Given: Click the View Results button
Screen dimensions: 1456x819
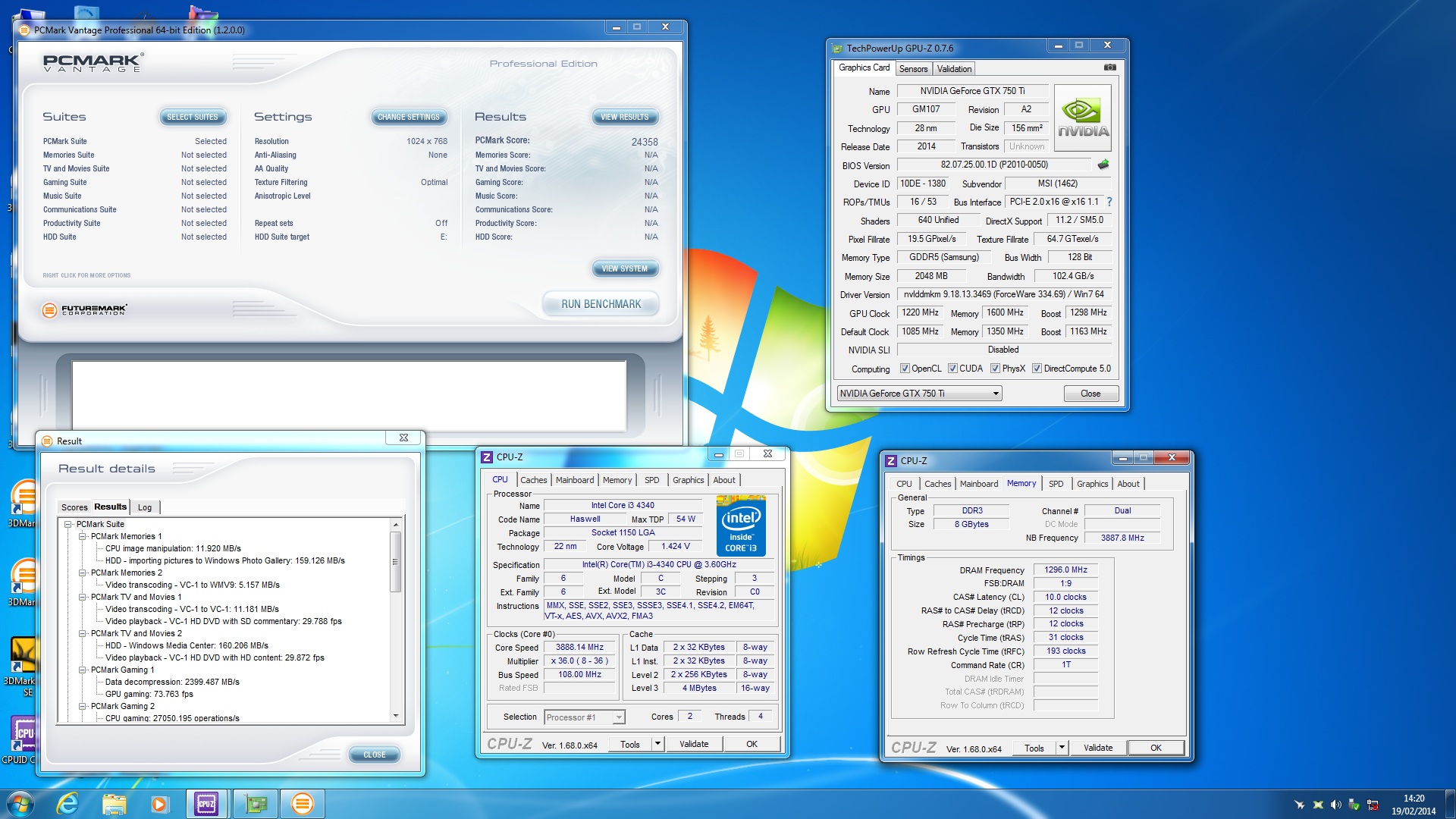Looking at the screenshot, I should (625, 117).
